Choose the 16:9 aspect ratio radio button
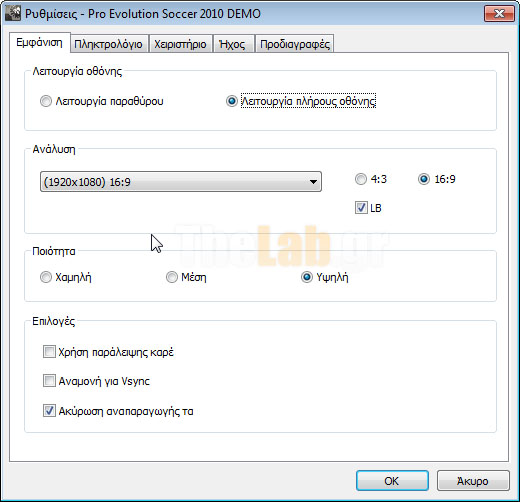The height and width of the screenshot is (502, 520). click(424, 179)
